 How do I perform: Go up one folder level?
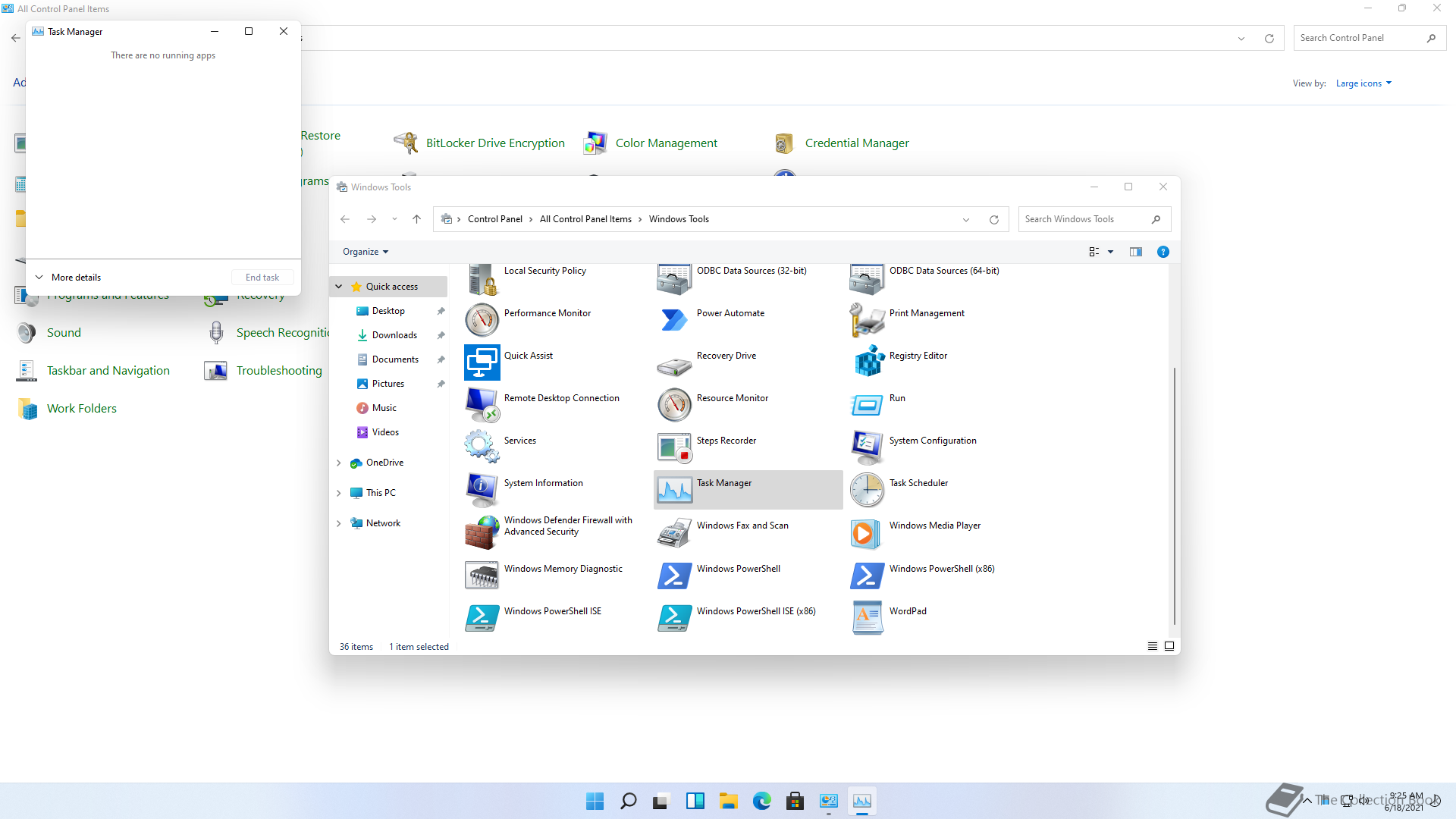[x=416, y=219]
